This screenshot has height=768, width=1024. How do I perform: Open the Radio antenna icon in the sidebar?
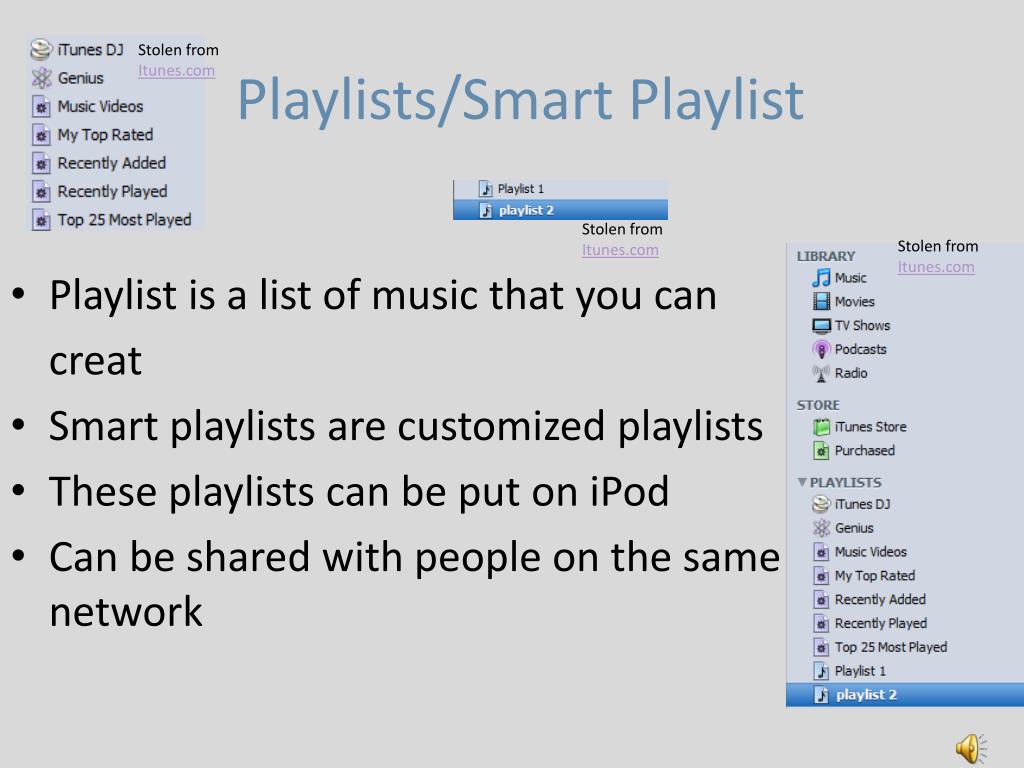821,374
